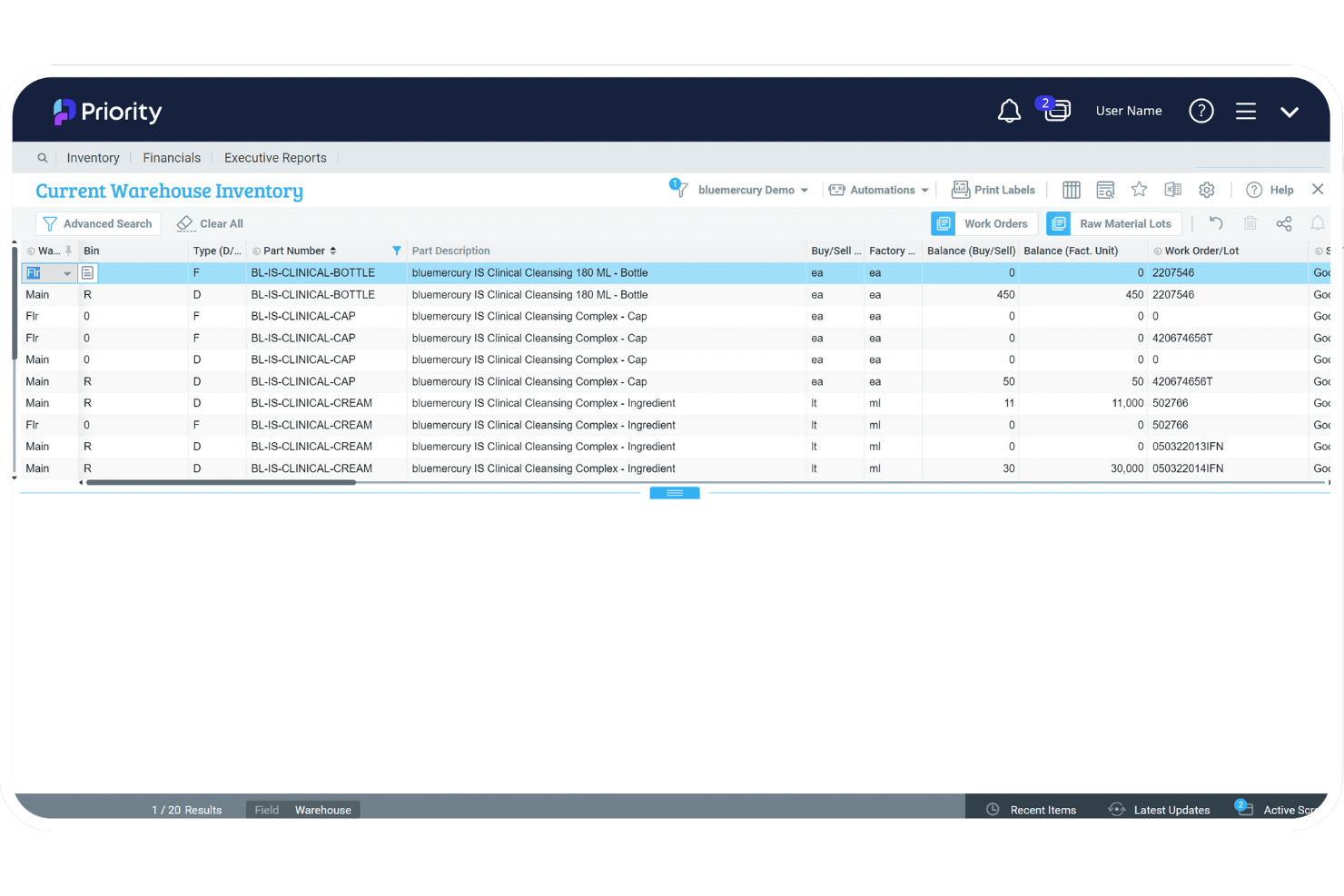Open the Print Labels tool

point(993,190)
